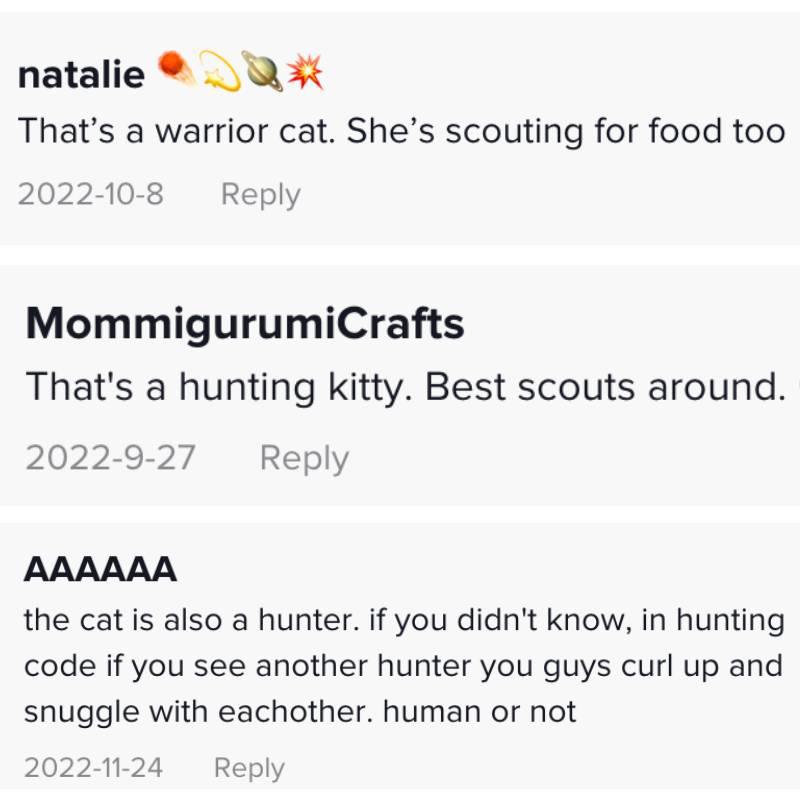Click the line starting "code if you see another hunter"
Viewport: 800px width, 800px height.
pos(404,666)
